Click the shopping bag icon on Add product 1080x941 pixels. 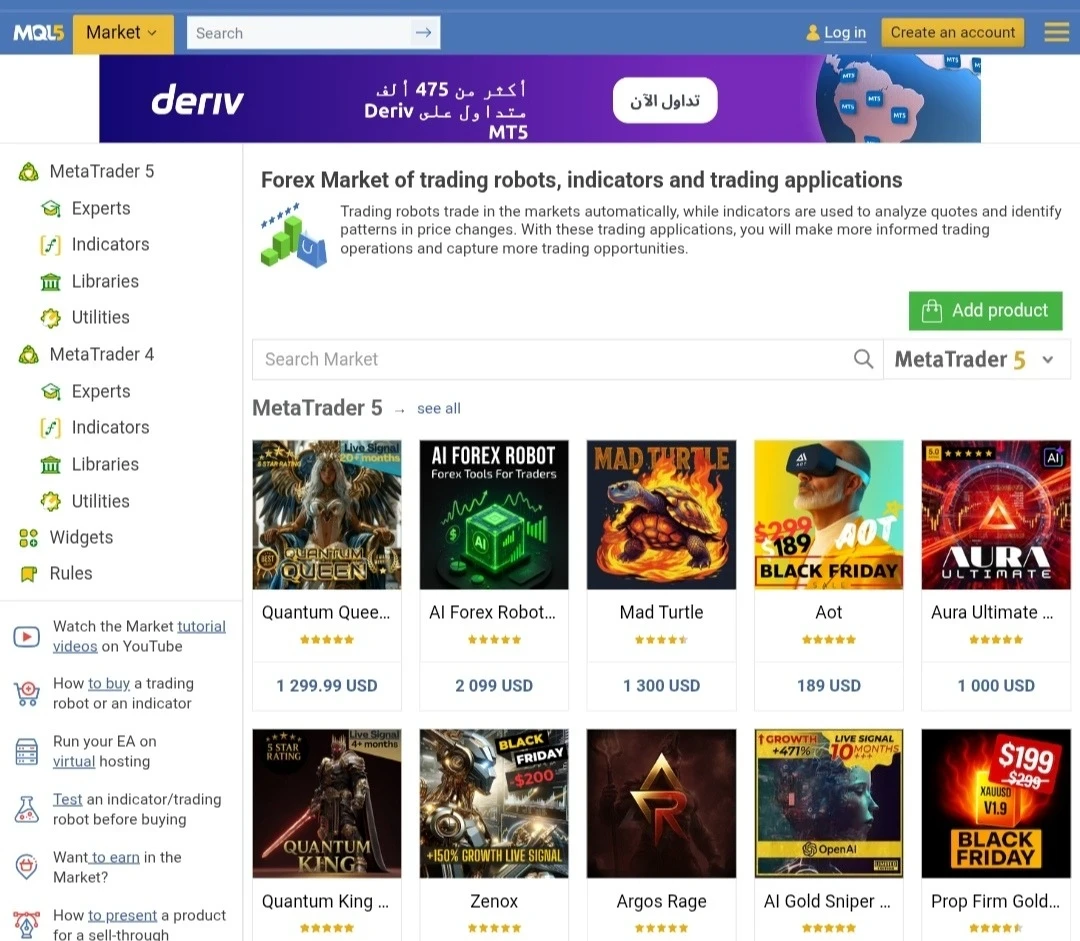930,311
